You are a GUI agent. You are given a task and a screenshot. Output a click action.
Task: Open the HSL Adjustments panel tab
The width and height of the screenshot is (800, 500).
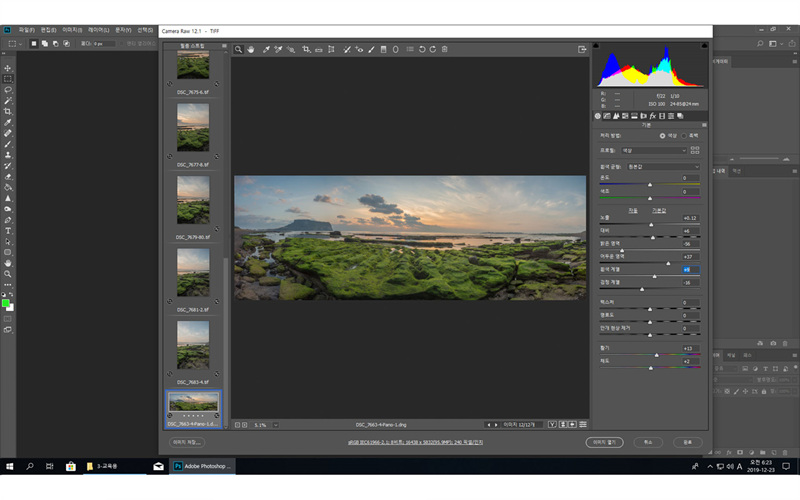click(x=625, y=116)
